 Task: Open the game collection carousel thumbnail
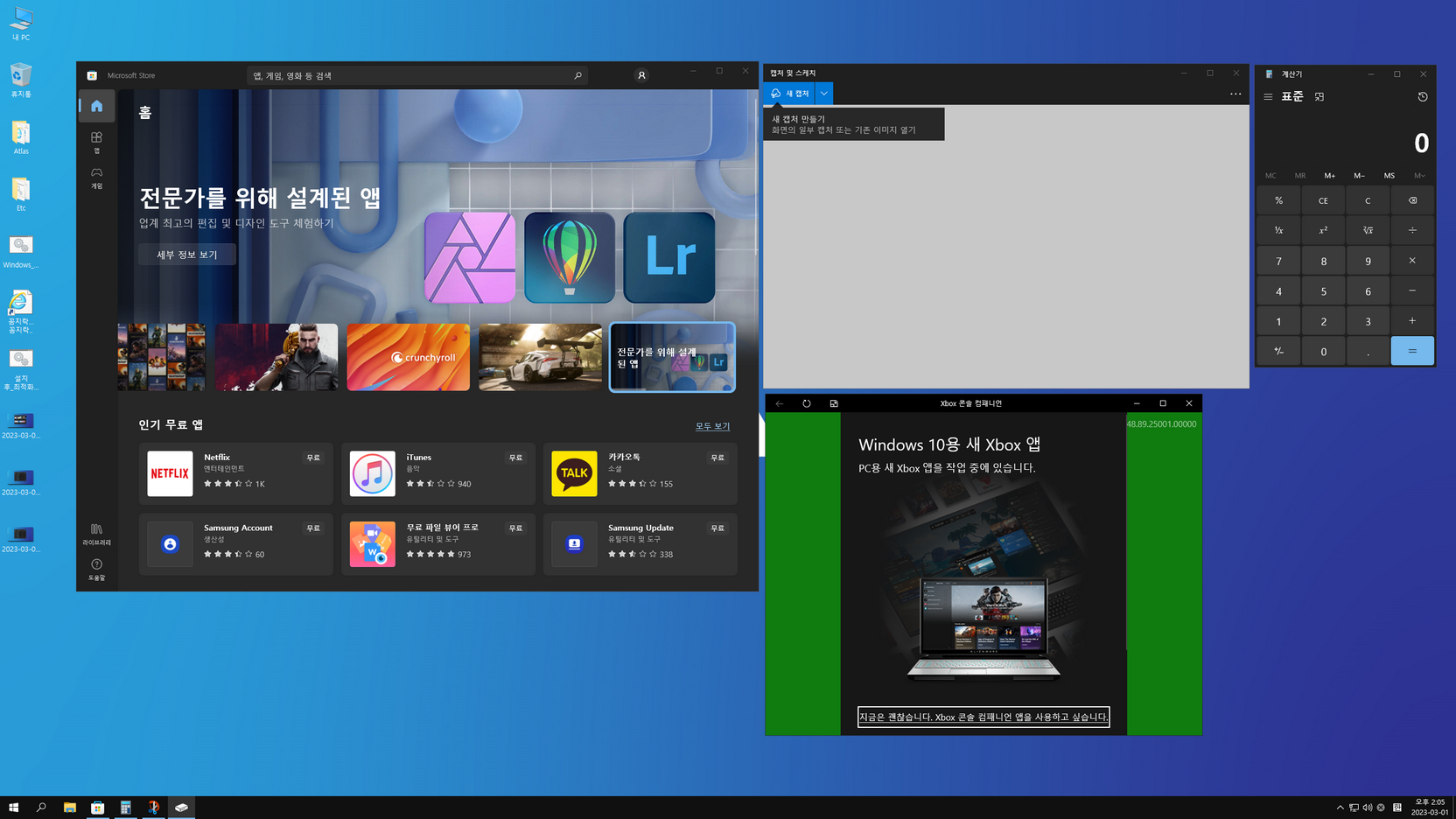point(162,357)
